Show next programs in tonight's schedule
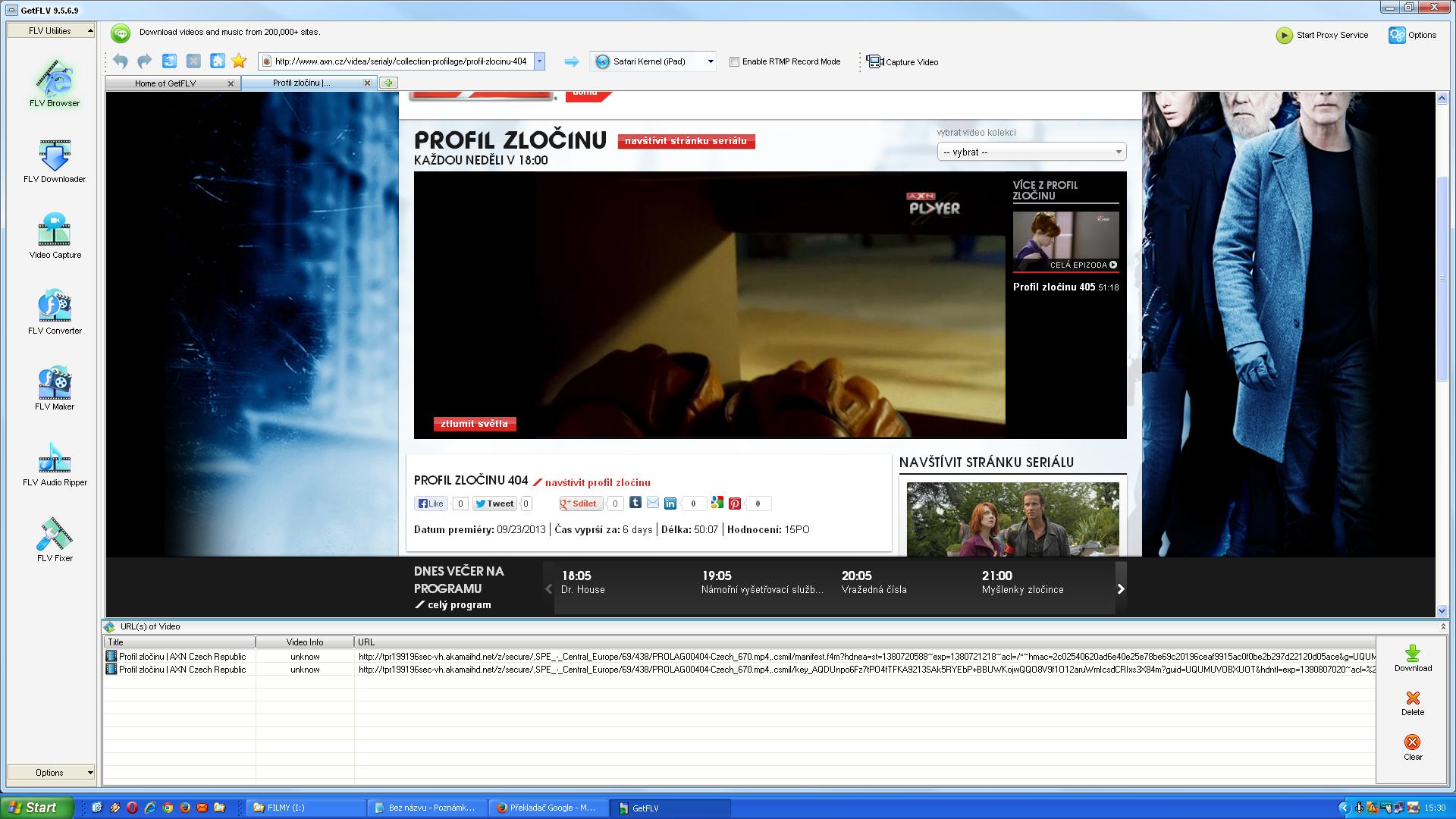The height and width of the screenshot is (819, 1456). tap(1121, 588)
